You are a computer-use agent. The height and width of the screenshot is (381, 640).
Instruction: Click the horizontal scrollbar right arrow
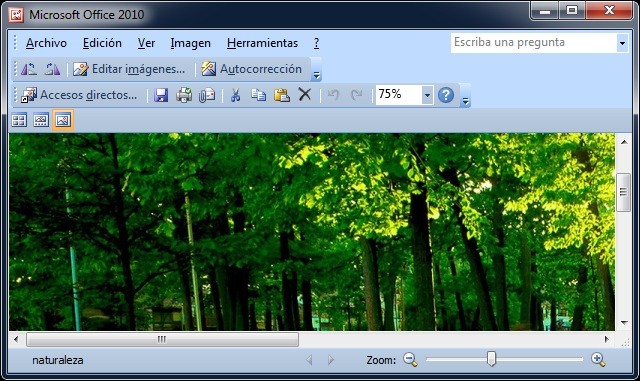coord(607,339)
